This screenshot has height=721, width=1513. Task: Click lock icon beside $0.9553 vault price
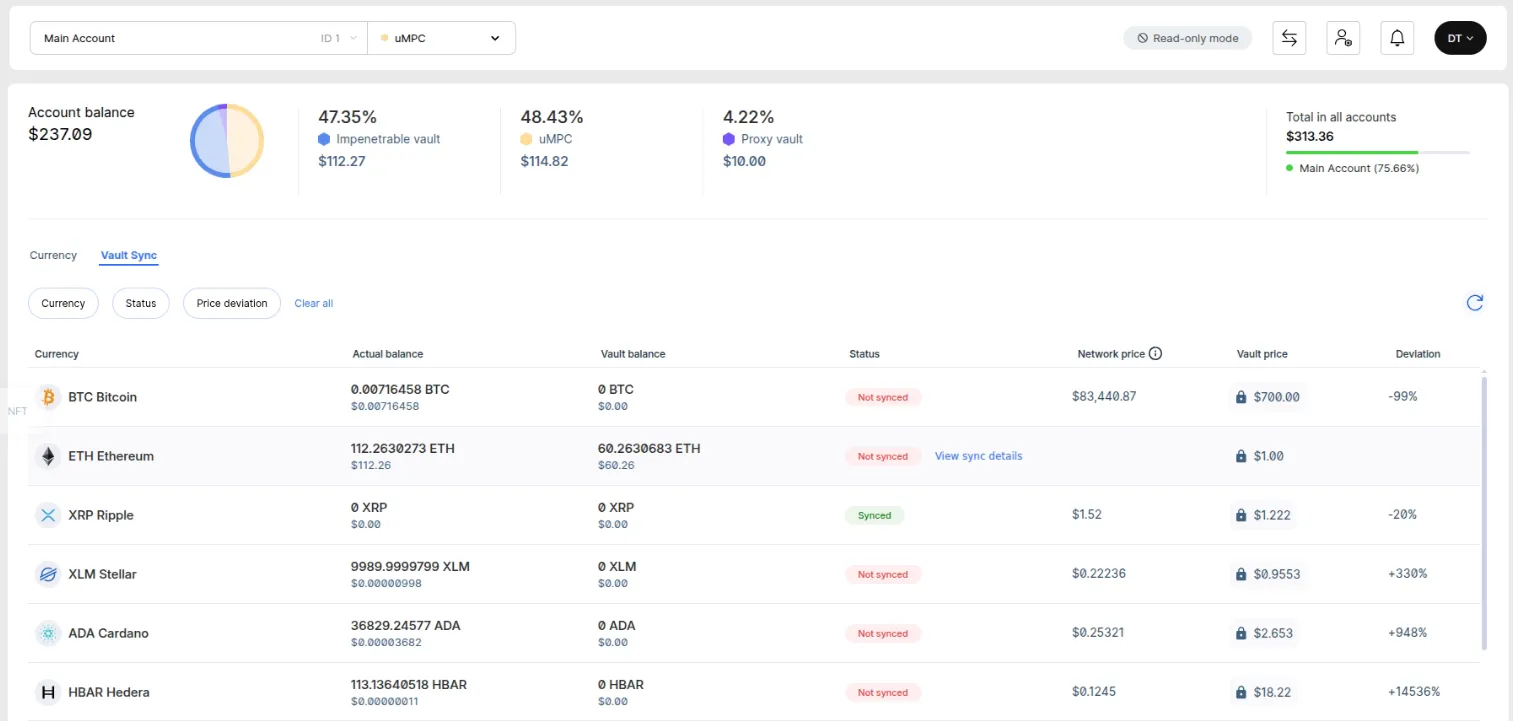point(1241,574)
